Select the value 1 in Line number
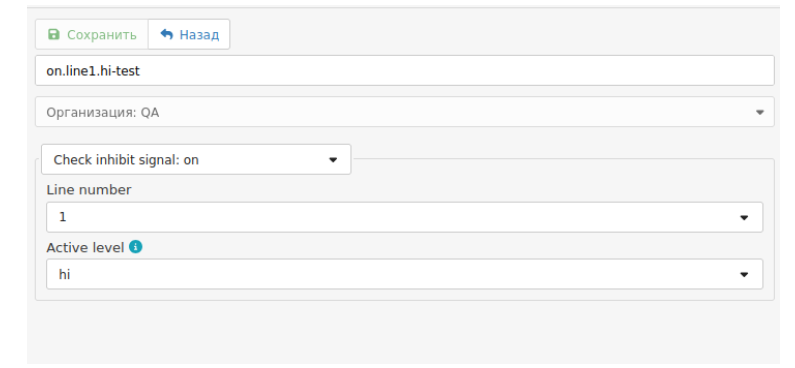The width and height of the screenshot is (795, 368). tap(62, 217)
